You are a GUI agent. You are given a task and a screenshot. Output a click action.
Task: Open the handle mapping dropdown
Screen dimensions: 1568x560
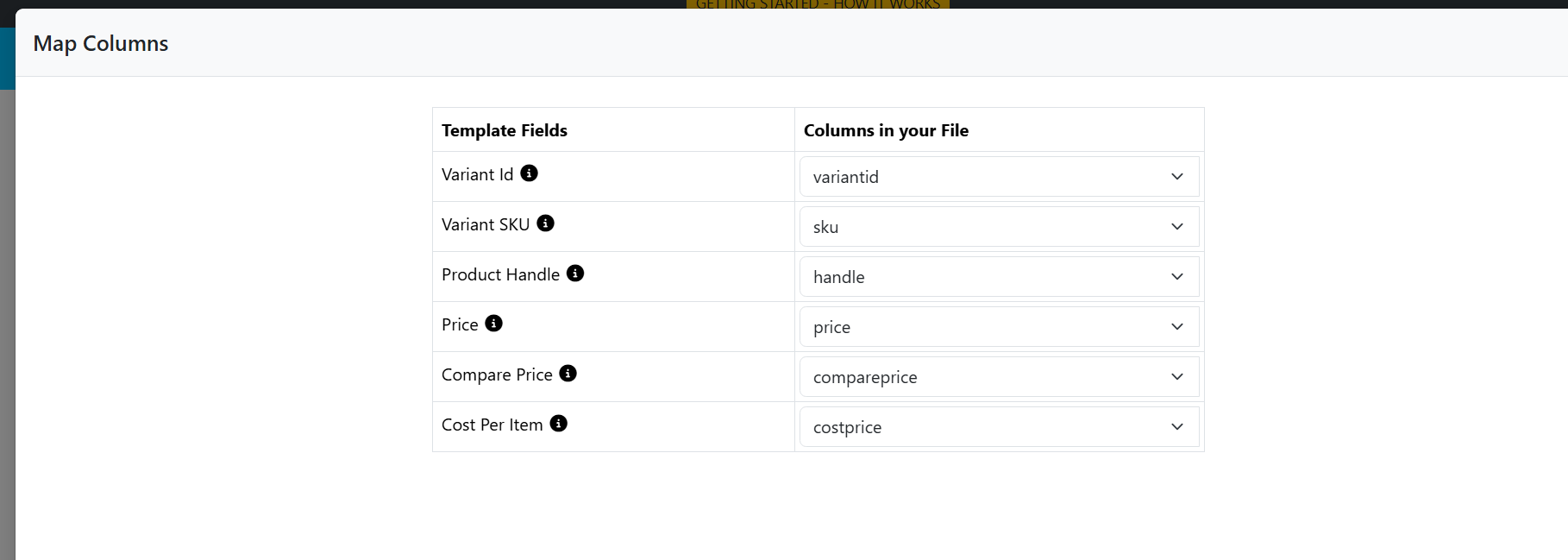pos(999,277)
